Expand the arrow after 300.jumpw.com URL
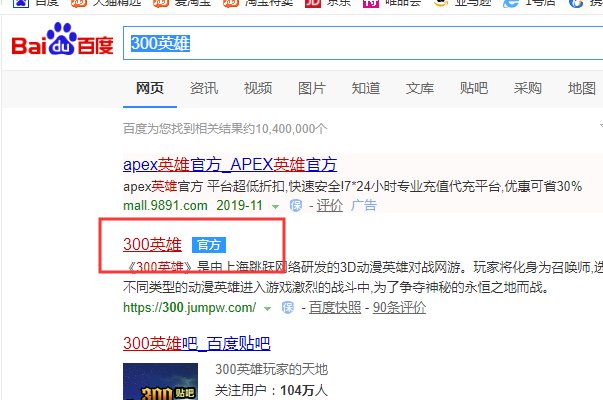This screenshot has width=603, height=400. pyautogui.click(x=268, y=308)
